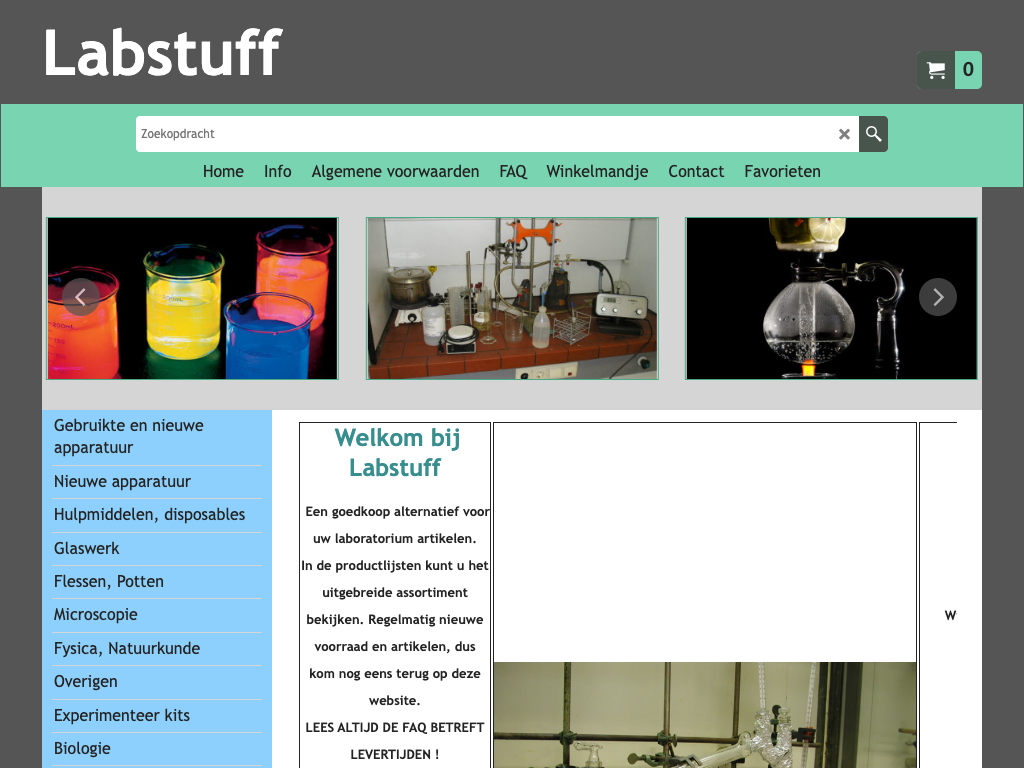Image resolution: width=1024 pixels, height=768 pixels.
Task: Browse the Experimenteer kits category
Action: tap(122, 715)
